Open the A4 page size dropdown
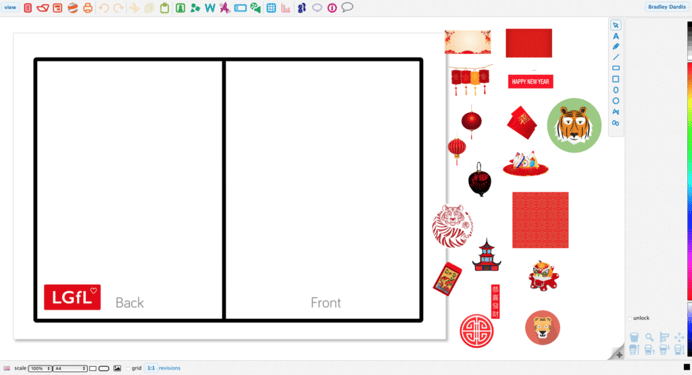This screenshot has height=375, width=692. 70,368
